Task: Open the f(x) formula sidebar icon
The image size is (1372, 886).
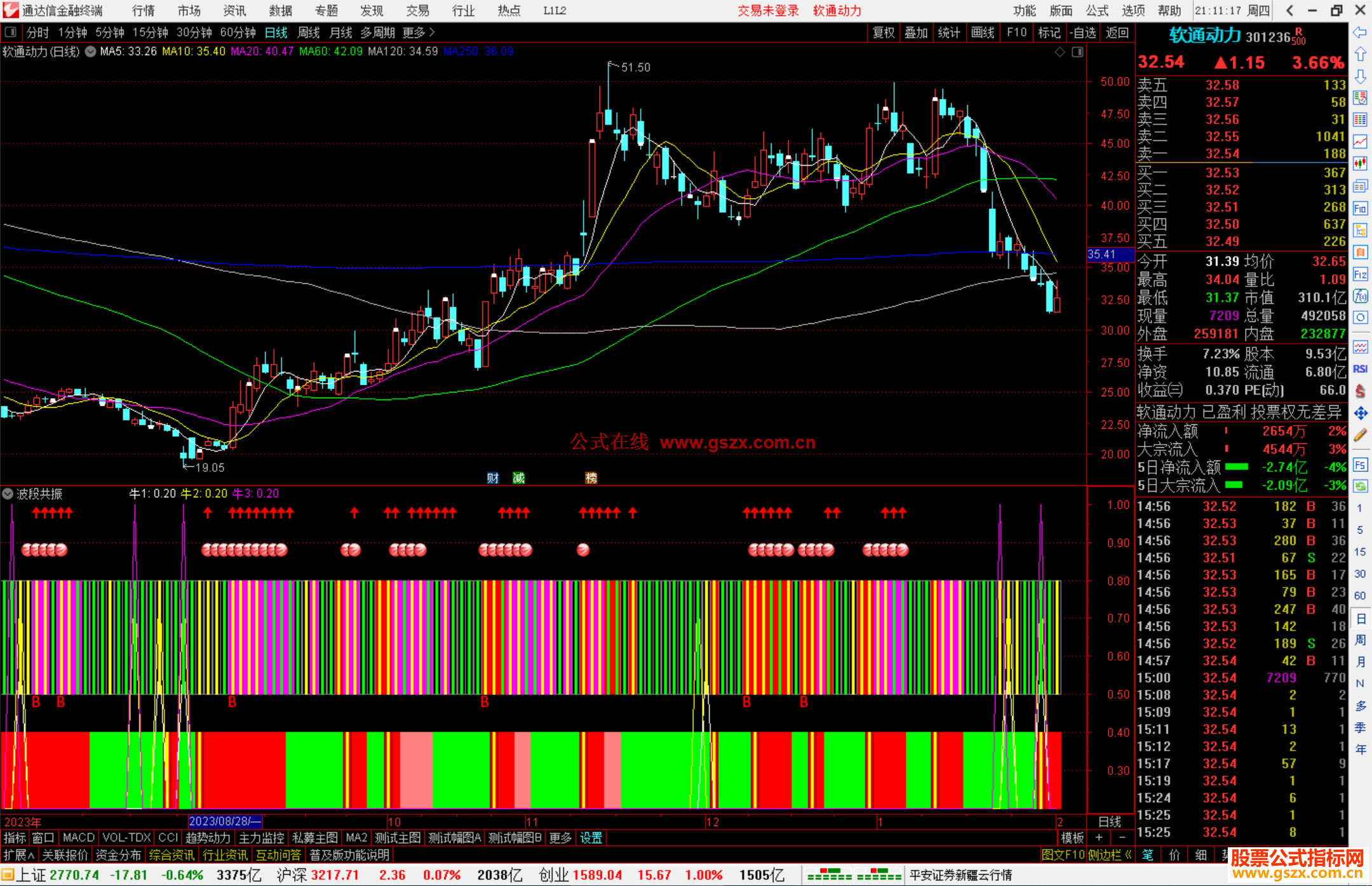Action: coord(1360,296)
